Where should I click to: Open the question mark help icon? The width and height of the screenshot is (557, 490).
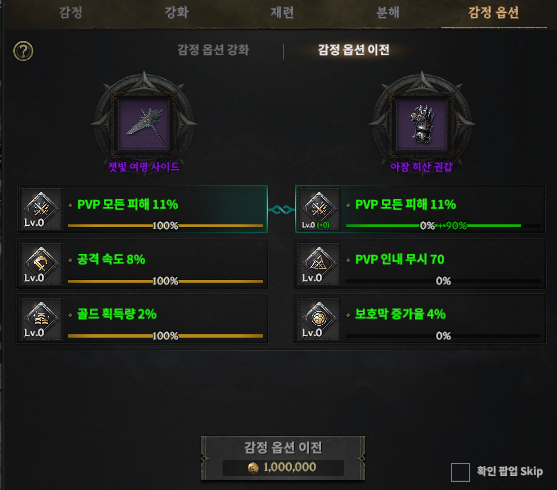23,51
